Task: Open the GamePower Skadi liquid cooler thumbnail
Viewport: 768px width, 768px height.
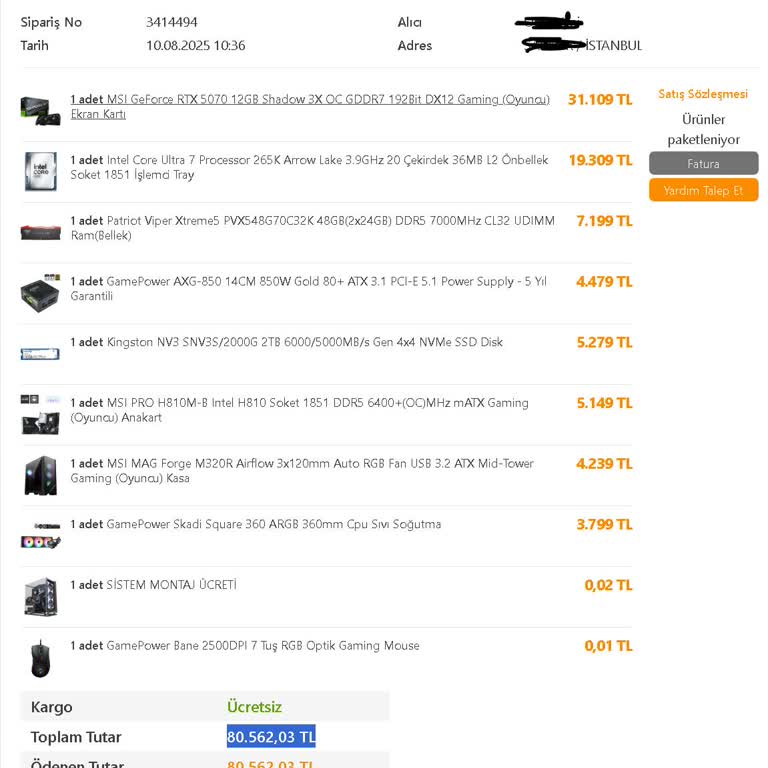Action: click(41, 535)
